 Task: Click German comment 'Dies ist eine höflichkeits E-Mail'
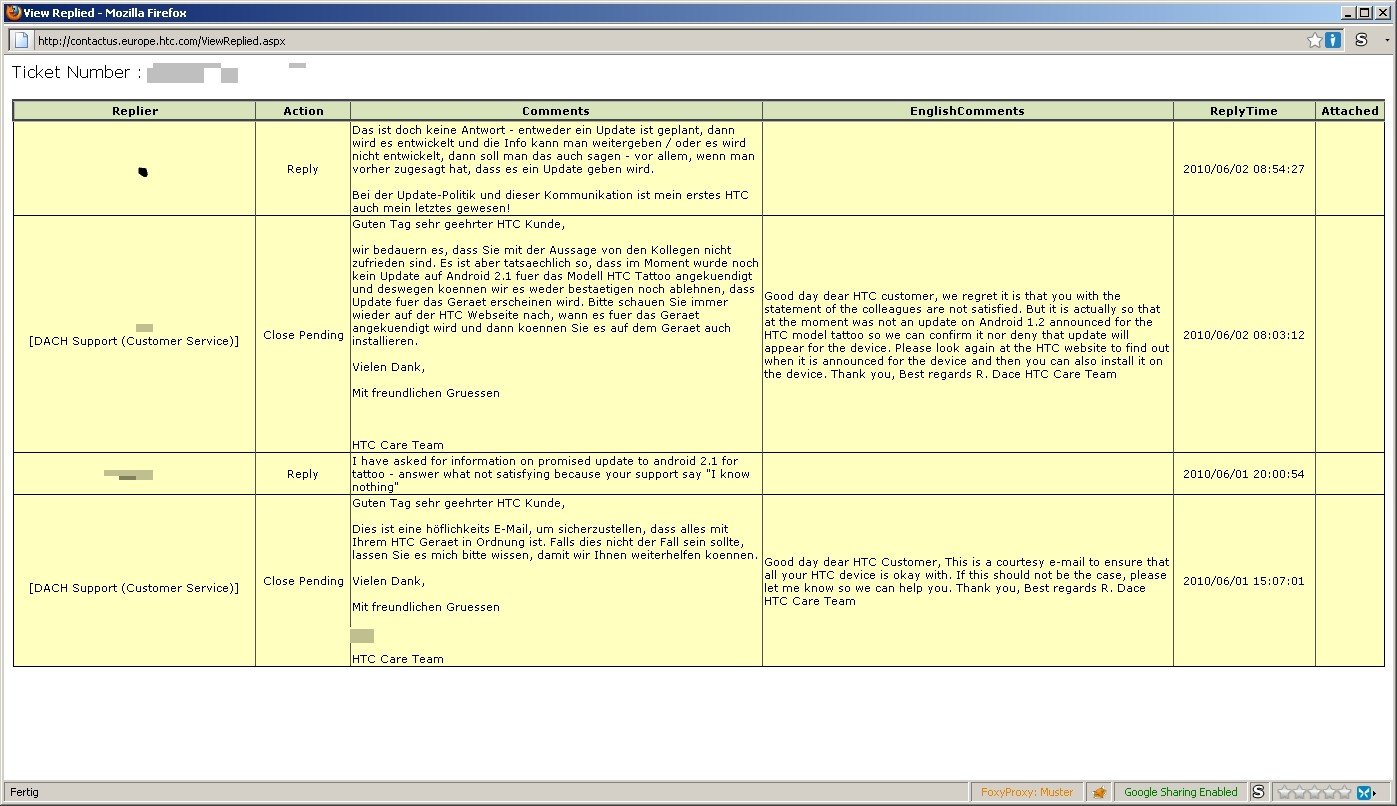tap(555, 542)
